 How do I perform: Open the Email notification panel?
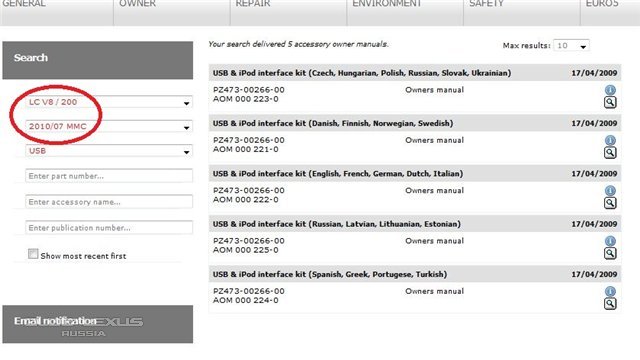coord(98,324)
